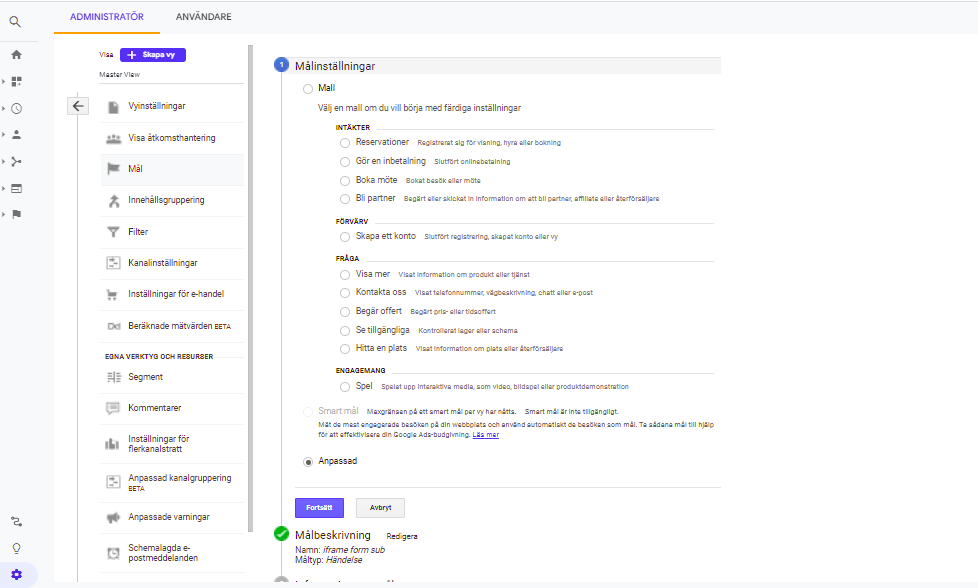Open the Conversions flag icon in sidebar
The width and height of the screenshot is (978, 588).
[x=16, y=214]
